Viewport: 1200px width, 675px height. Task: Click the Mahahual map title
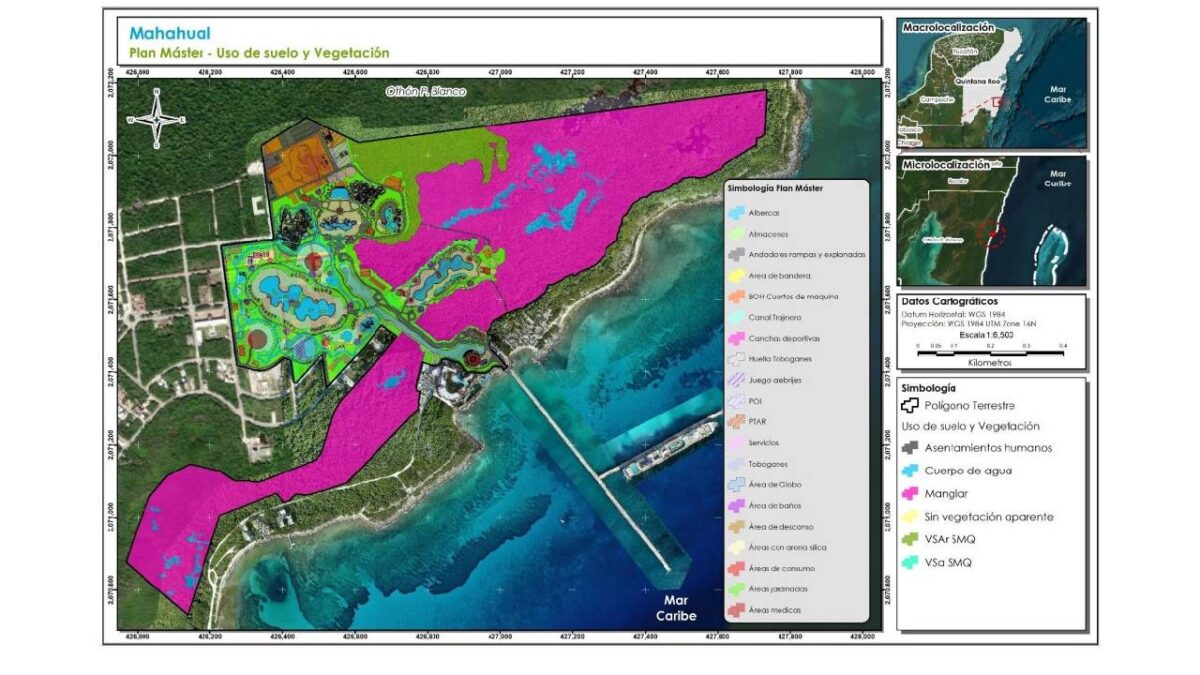coord(164,33)
